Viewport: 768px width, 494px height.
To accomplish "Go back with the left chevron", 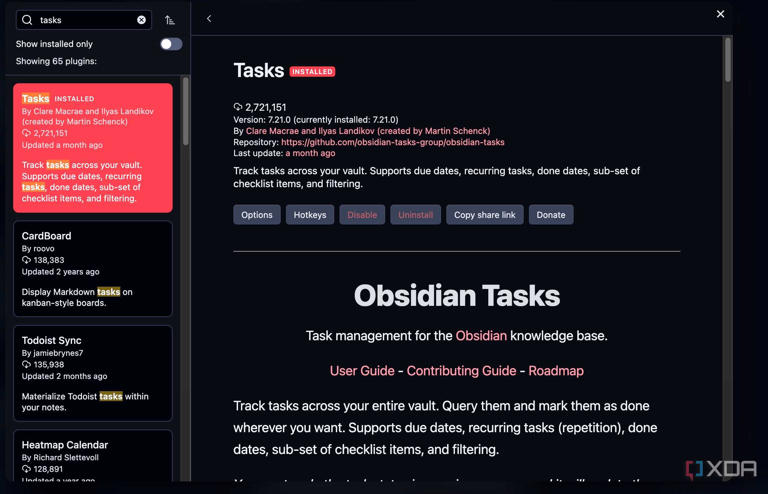I will [x=209, y=19].
